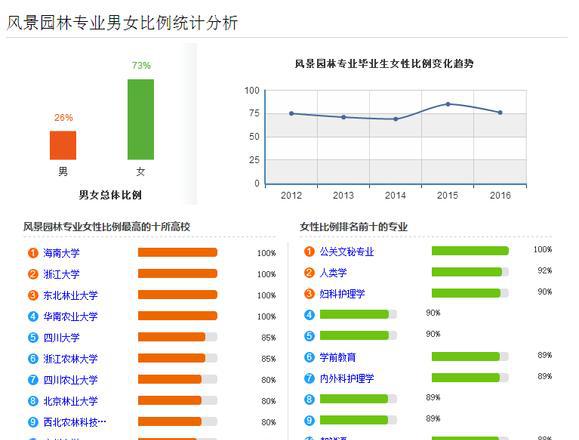Click the 75 y-axis label
The width and height of the screenshot is (579, 440).
[x=254, y=113]
